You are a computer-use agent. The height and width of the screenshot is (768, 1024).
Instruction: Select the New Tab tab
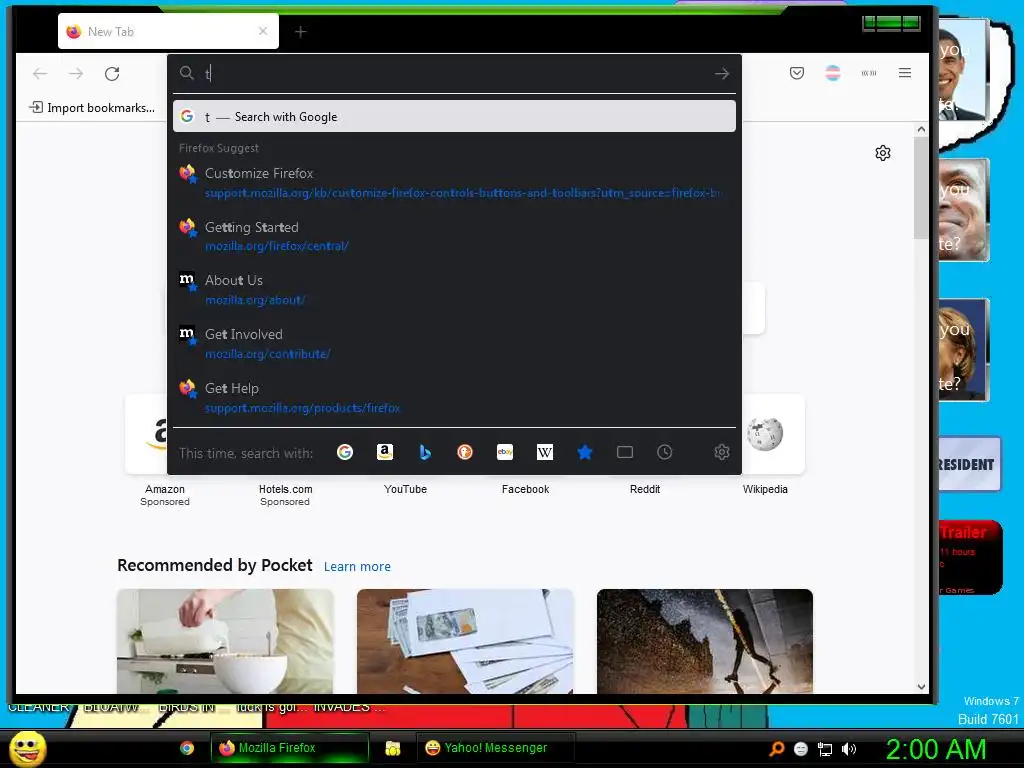point(168,31)
